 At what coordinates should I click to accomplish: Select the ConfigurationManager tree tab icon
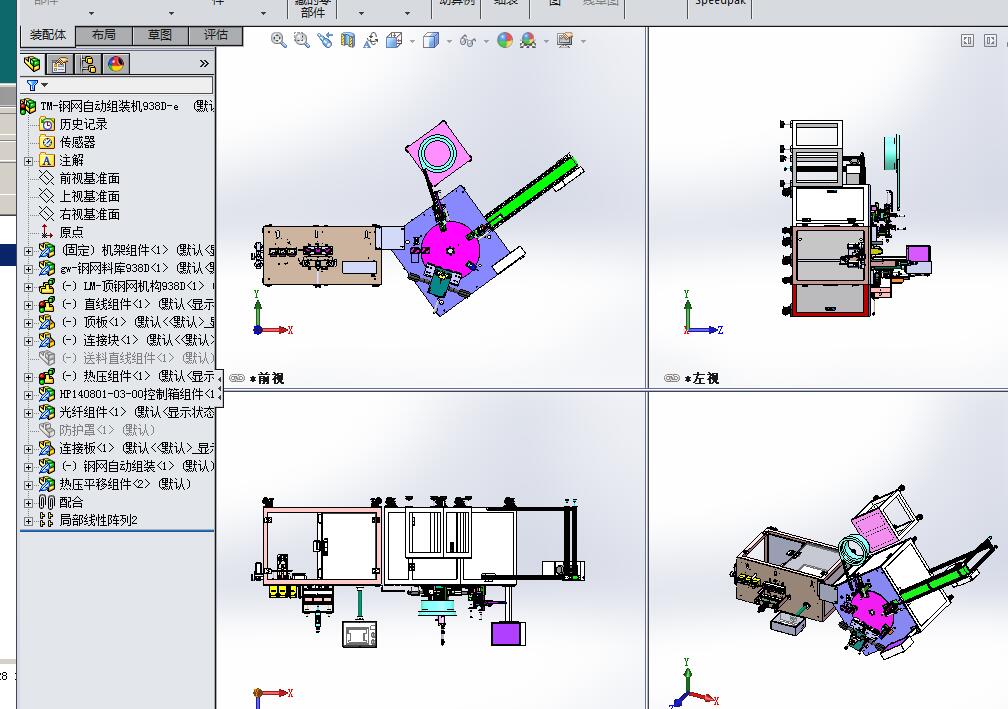click(x=88, y=62)
